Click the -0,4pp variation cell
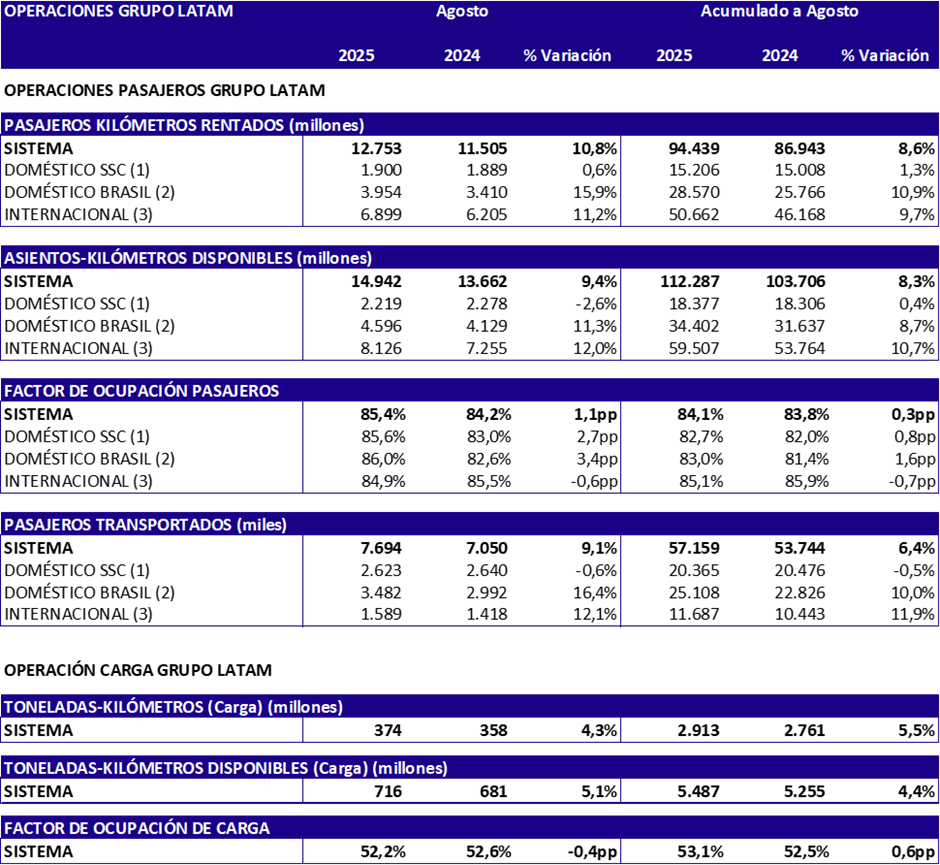Screen dimensions: 940x865 593,852
